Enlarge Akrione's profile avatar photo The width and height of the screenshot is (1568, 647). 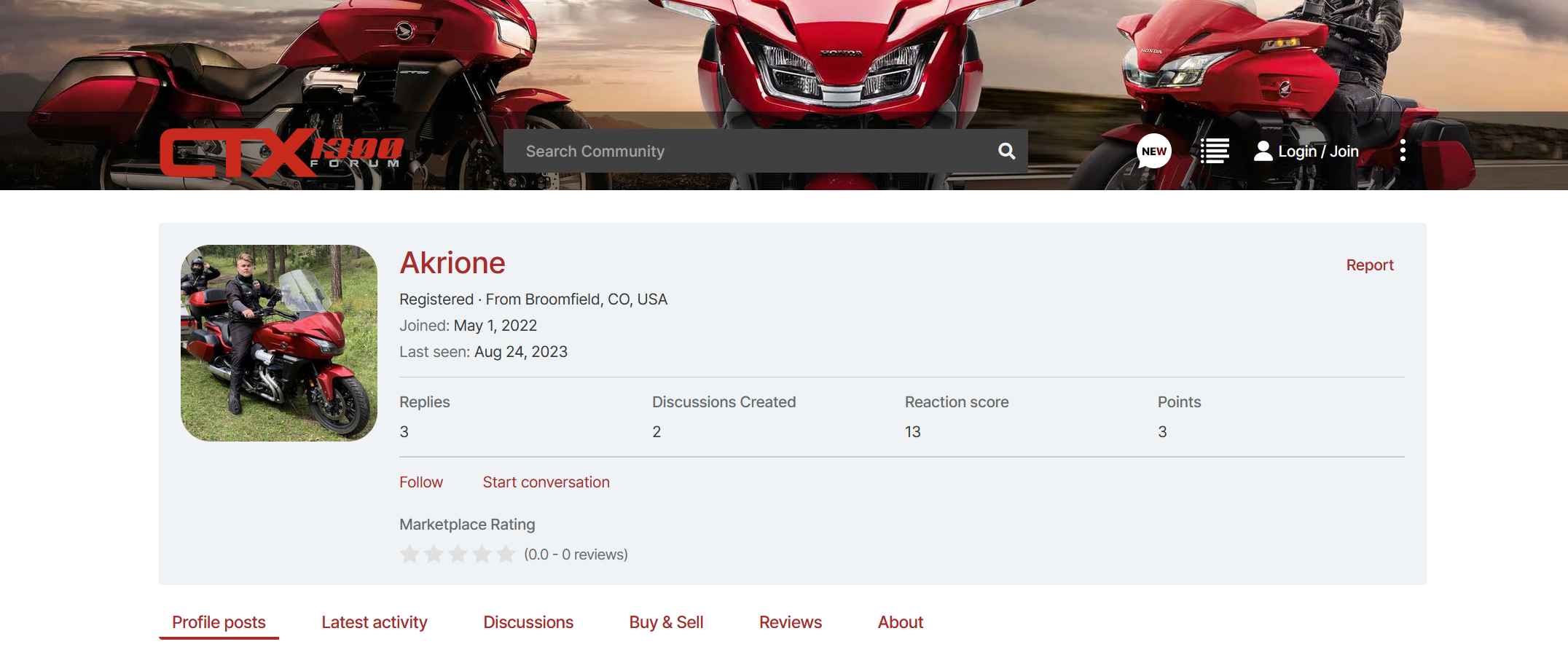coord(279,343)
